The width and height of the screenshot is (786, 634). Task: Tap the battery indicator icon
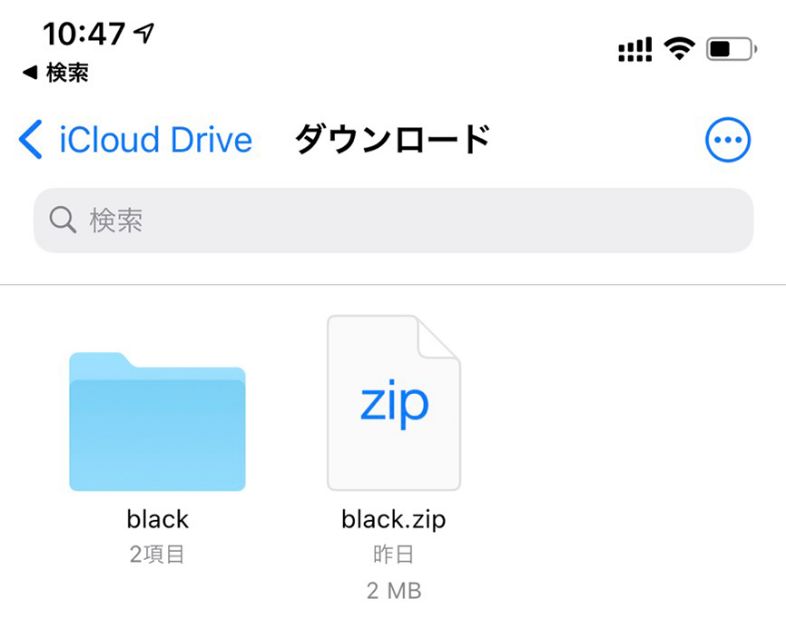click(x=731, y=48)
